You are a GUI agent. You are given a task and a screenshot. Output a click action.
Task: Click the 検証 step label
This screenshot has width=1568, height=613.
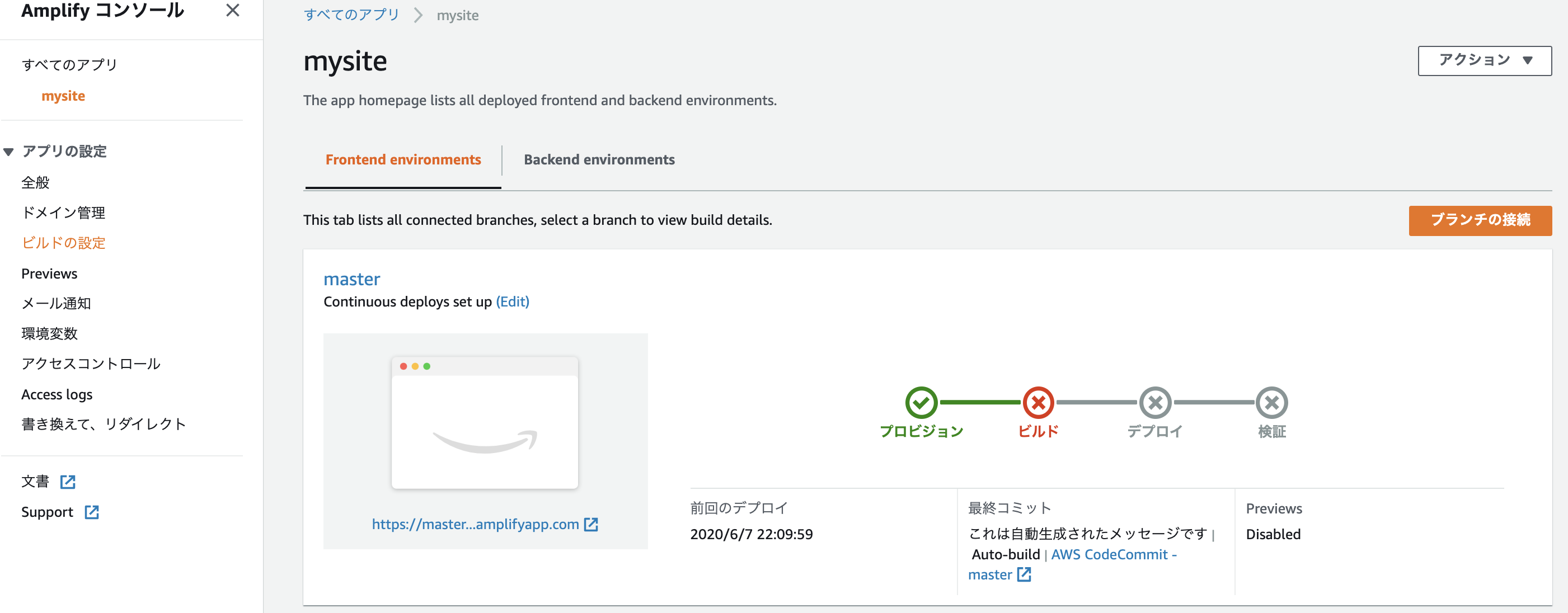click(1271, 432)
